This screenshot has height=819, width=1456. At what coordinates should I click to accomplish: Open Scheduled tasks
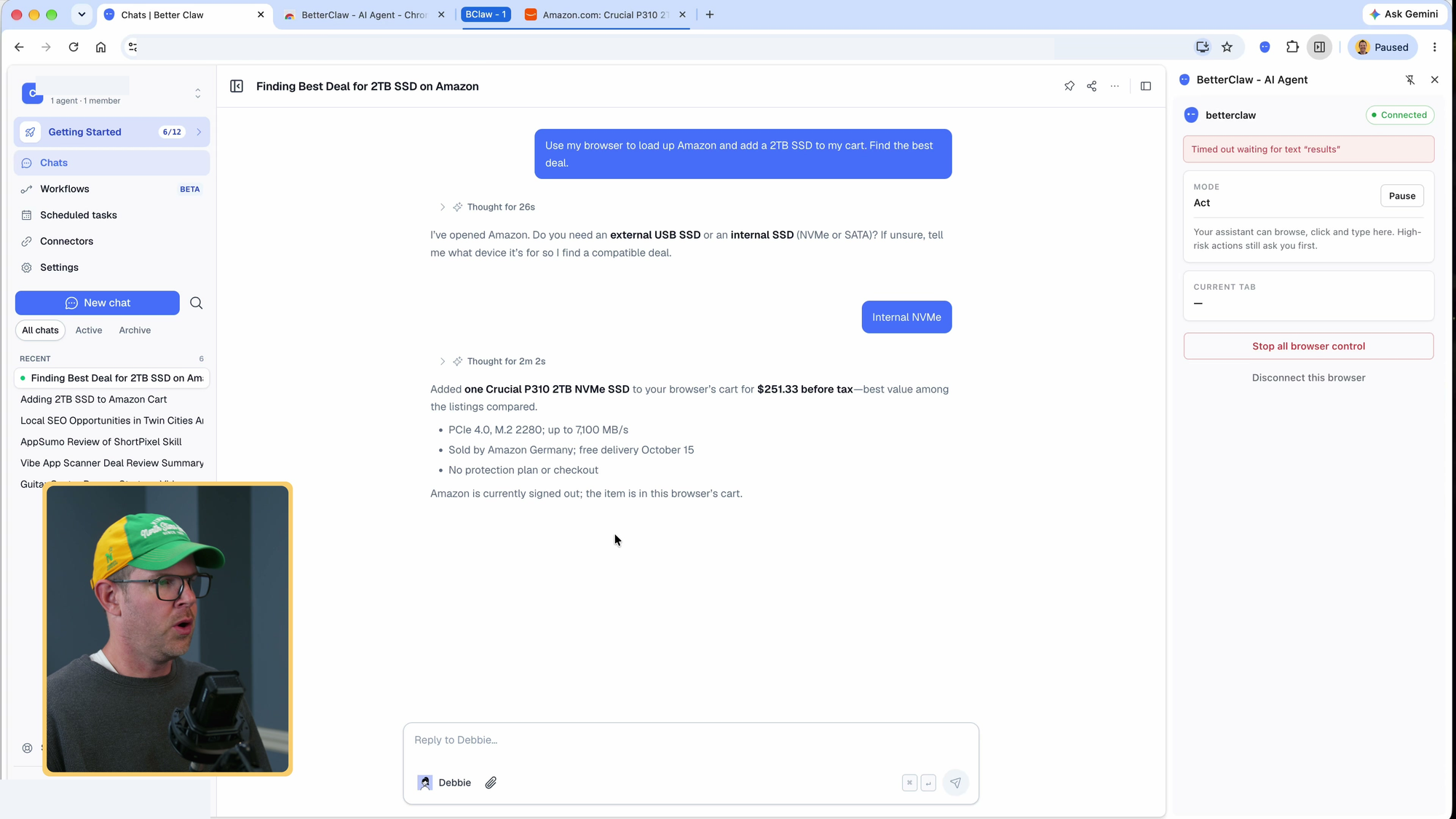click(111, 215)
